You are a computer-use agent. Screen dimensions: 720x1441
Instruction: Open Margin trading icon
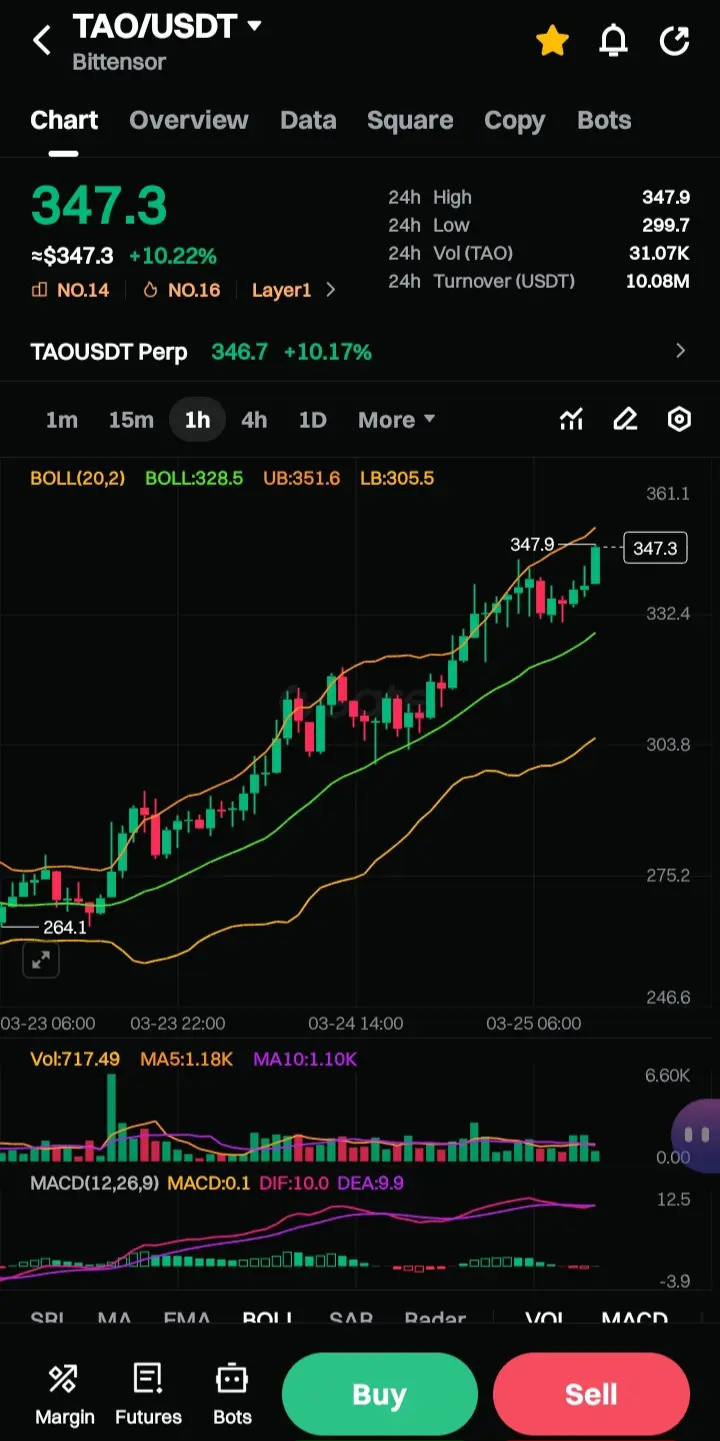click(64, 1394)
